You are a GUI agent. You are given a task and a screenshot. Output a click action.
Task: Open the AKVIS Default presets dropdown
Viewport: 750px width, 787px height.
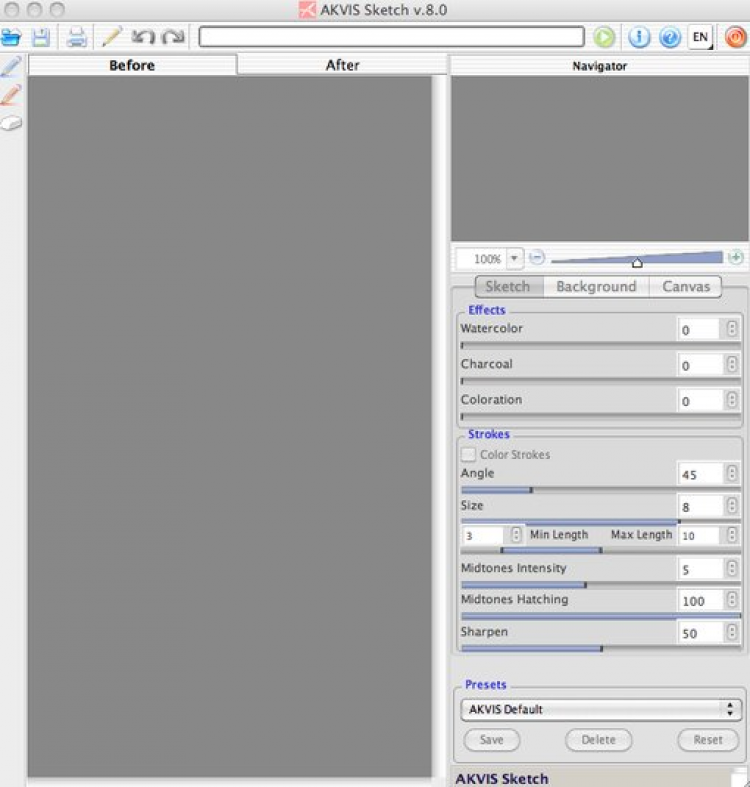(600, 709)
